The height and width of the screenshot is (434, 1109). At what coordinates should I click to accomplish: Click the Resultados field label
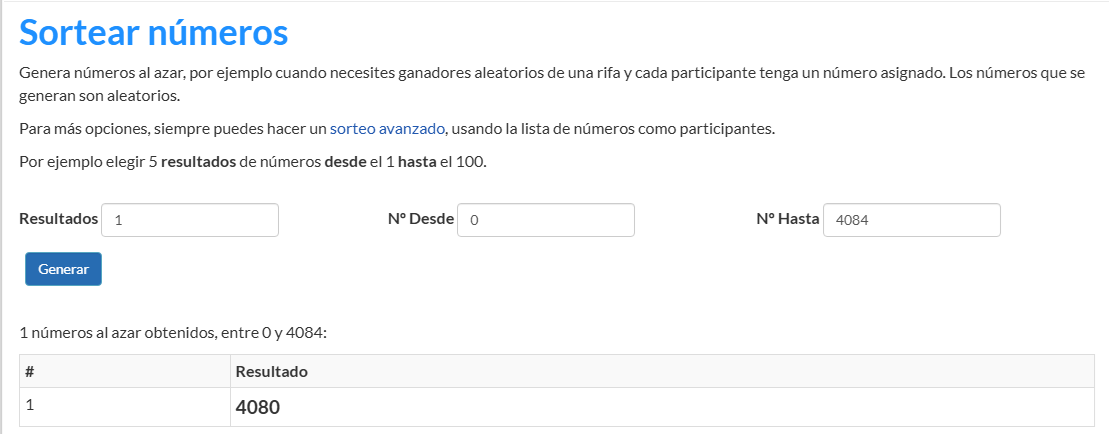[x=59, y=219]
